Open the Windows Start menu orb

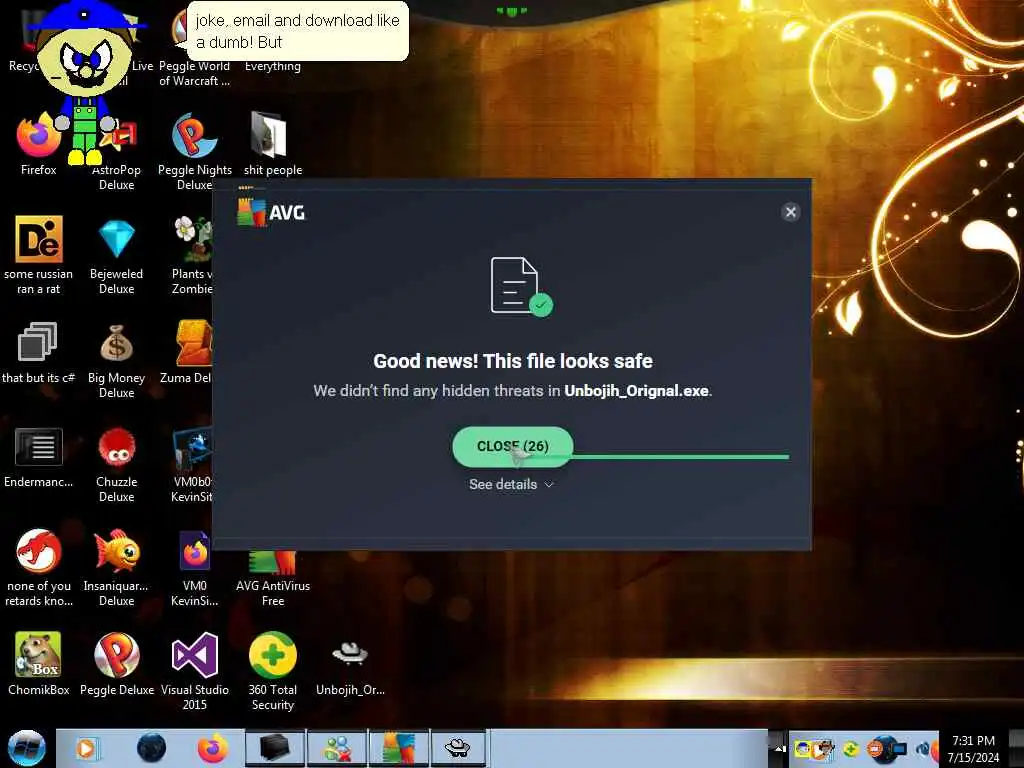(27, 748)
